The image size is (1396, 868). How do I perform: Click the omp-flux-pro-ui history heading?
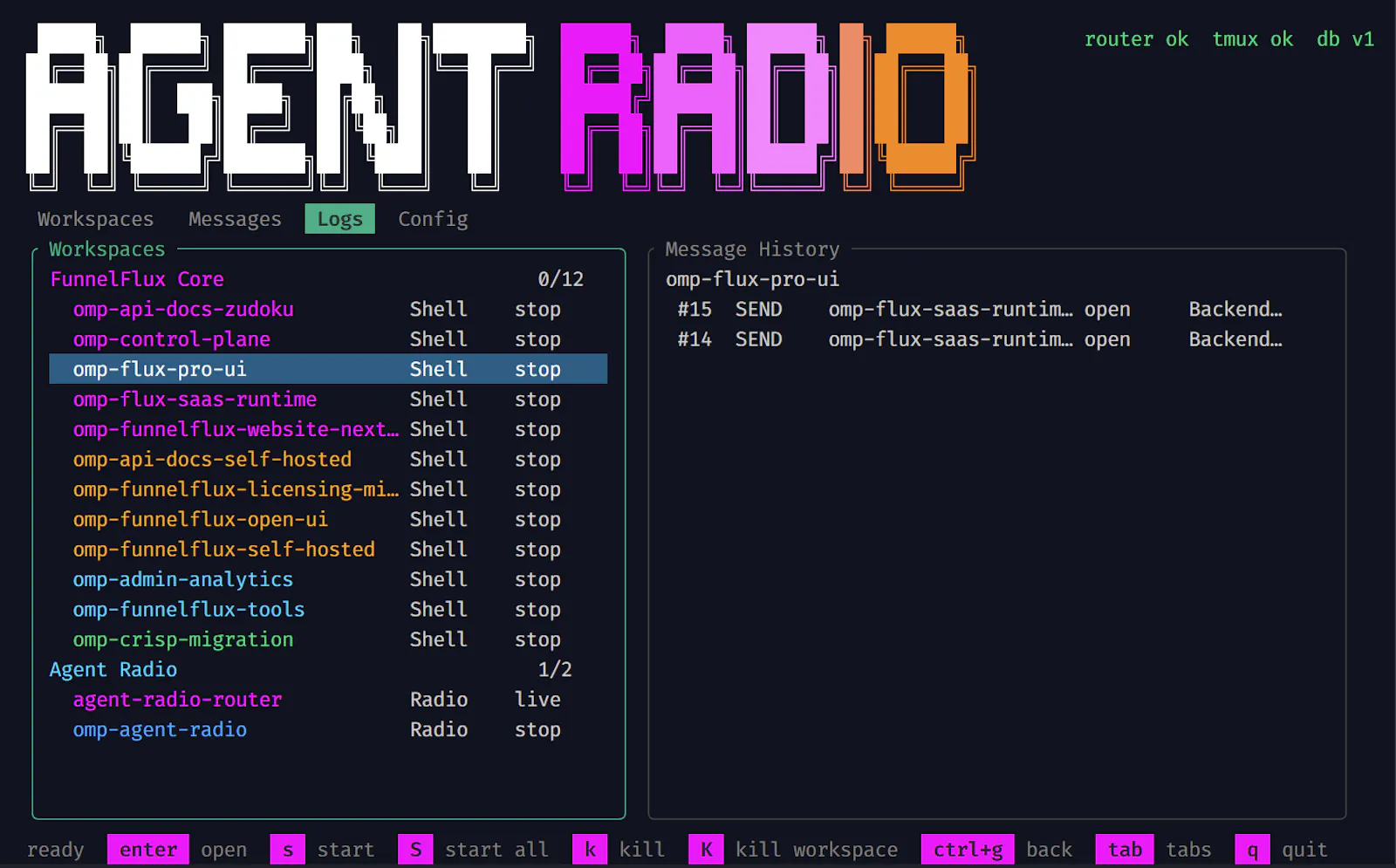tap(752, 279)
